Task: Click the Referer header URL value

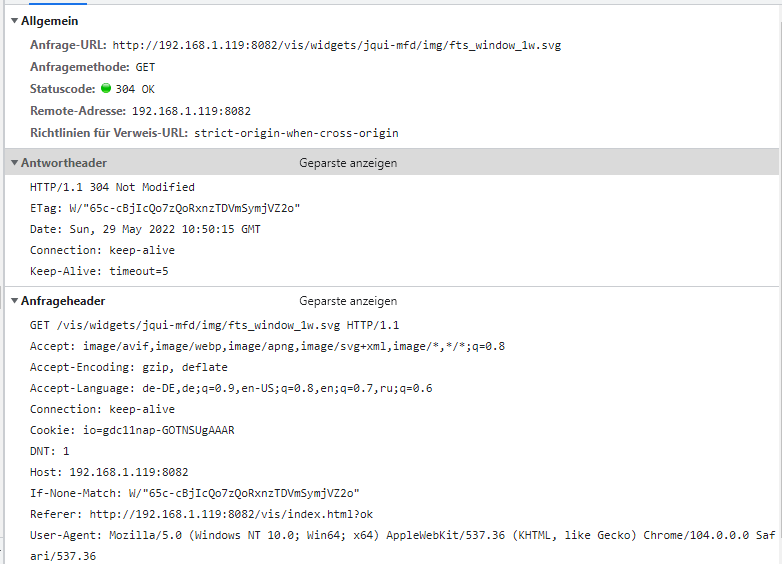Action: tap(231, 514)
